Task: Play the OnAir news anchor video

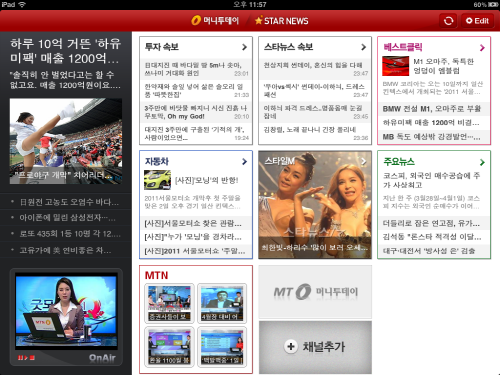Action: coord(66,310)
